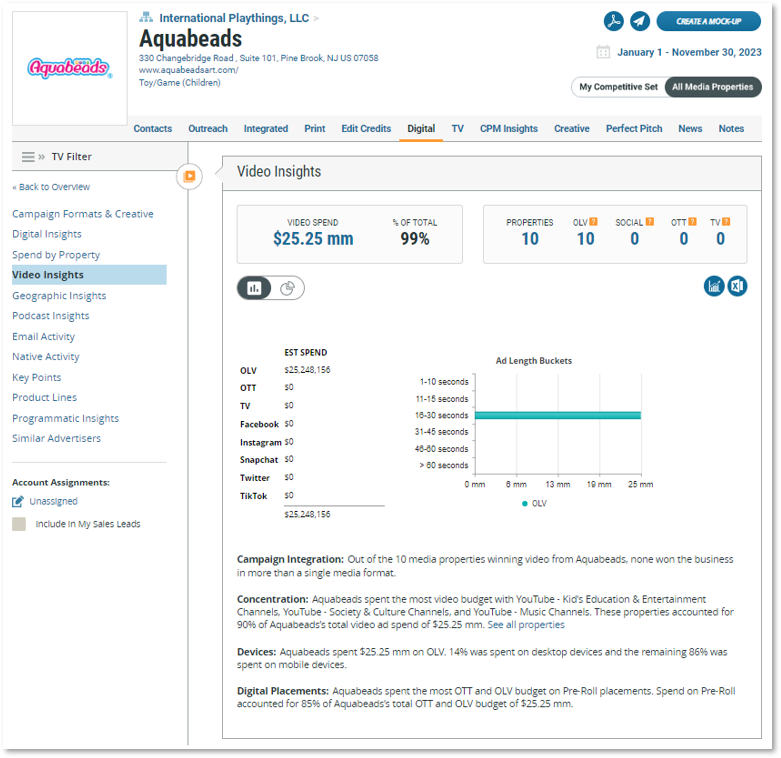This screenshot has width=781, height=758.
Task: Select the Digital tab
Action: tap(421, 128)
